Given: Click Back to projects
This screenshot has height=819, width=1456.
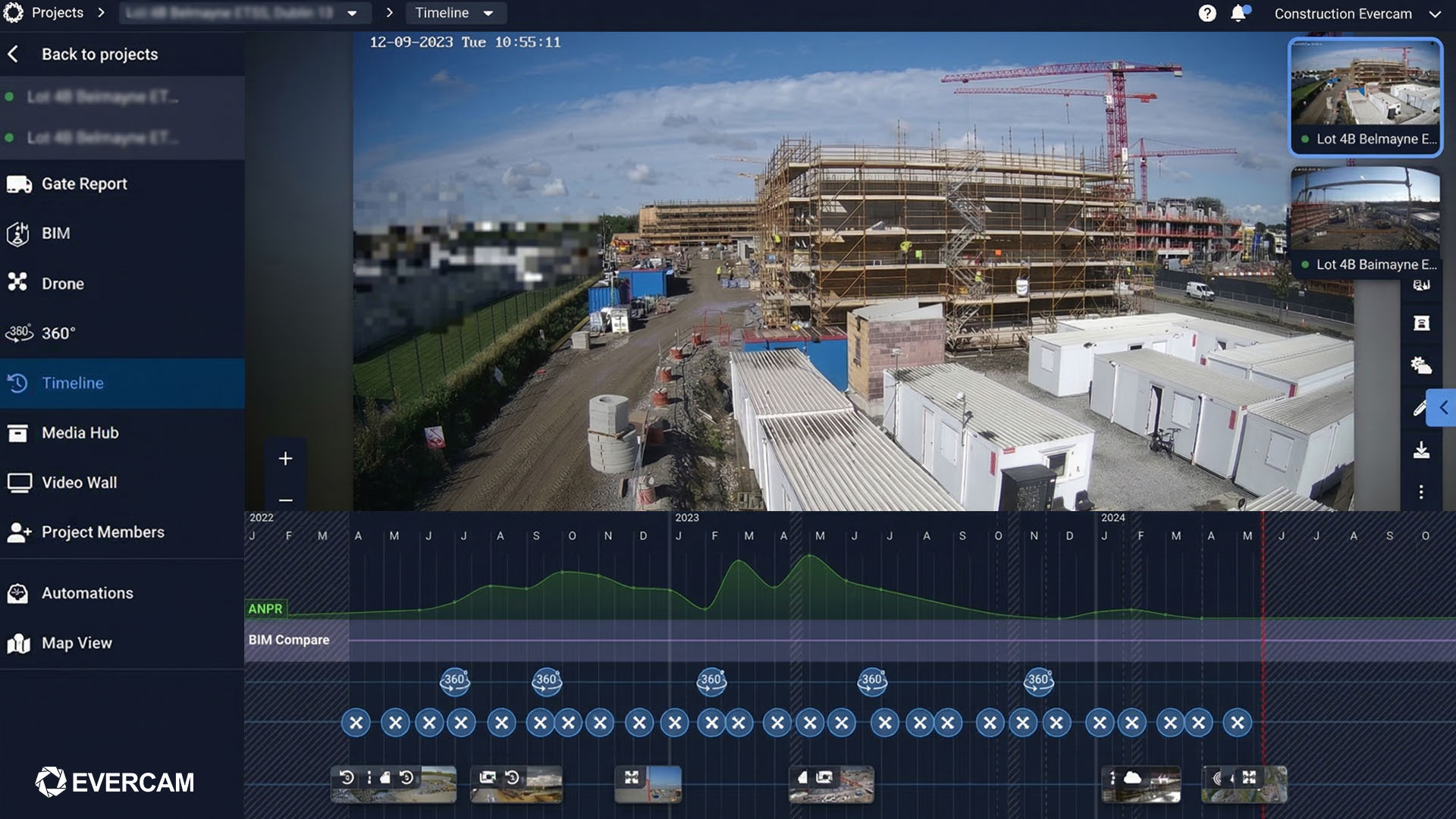Looking at the screenshot, I should 99,55.
